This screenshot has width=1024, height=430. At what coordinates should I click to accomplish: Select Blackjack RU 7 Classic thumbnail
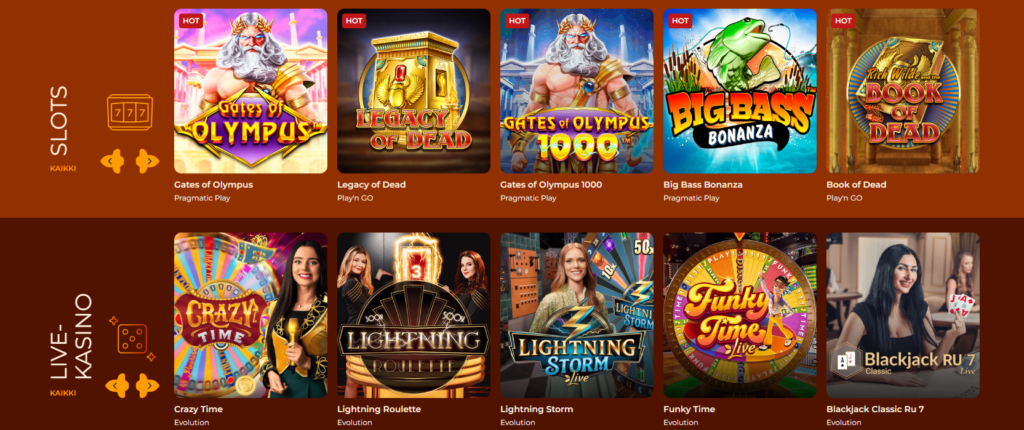pyautogui.click(x=903, y=315)
